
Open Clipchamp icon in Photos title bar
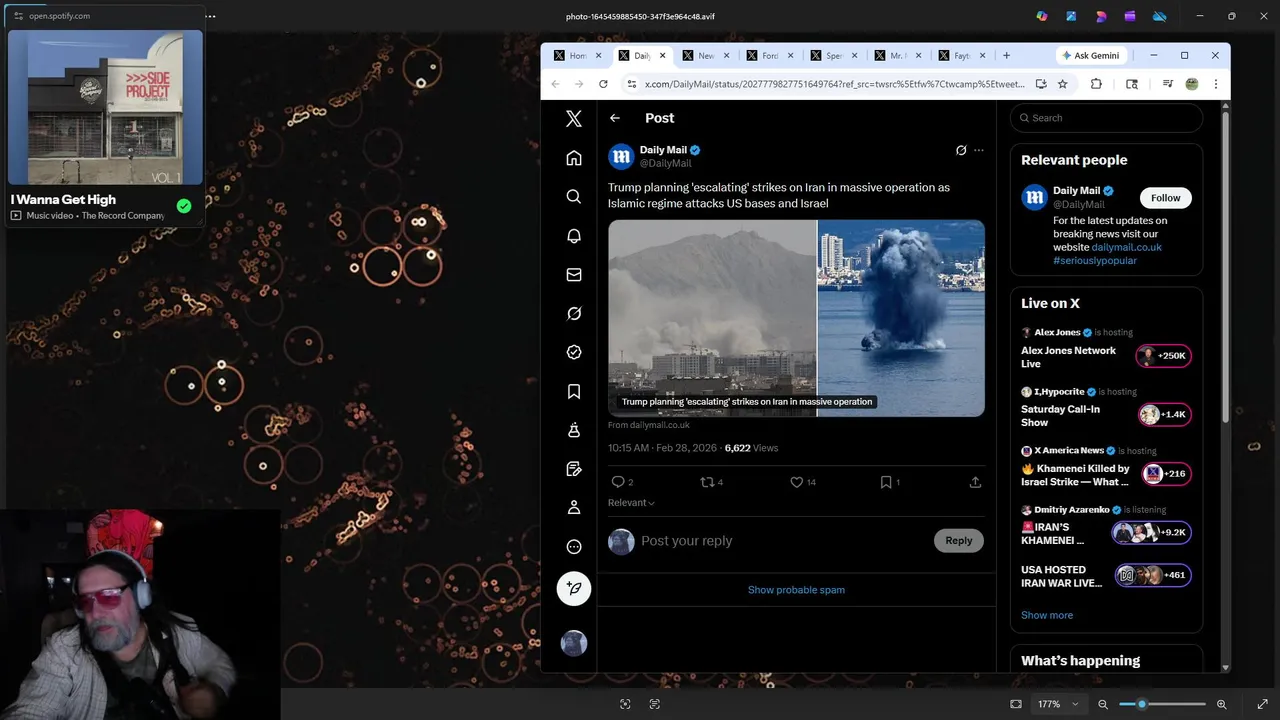pyautogui.click(x=1130, y=16)
